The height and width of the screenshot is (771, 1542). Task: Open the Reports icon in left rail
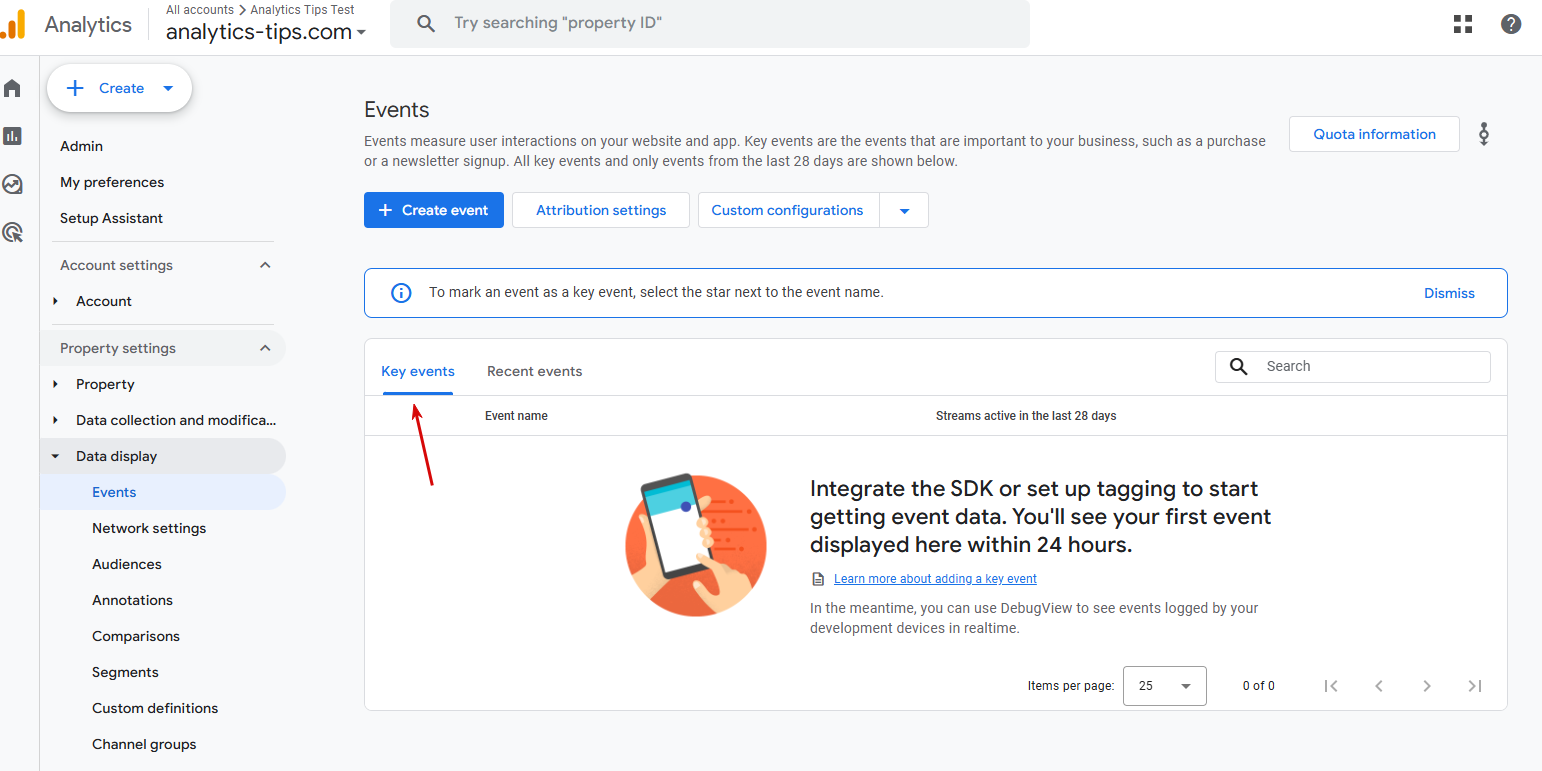tap(13, 136)
